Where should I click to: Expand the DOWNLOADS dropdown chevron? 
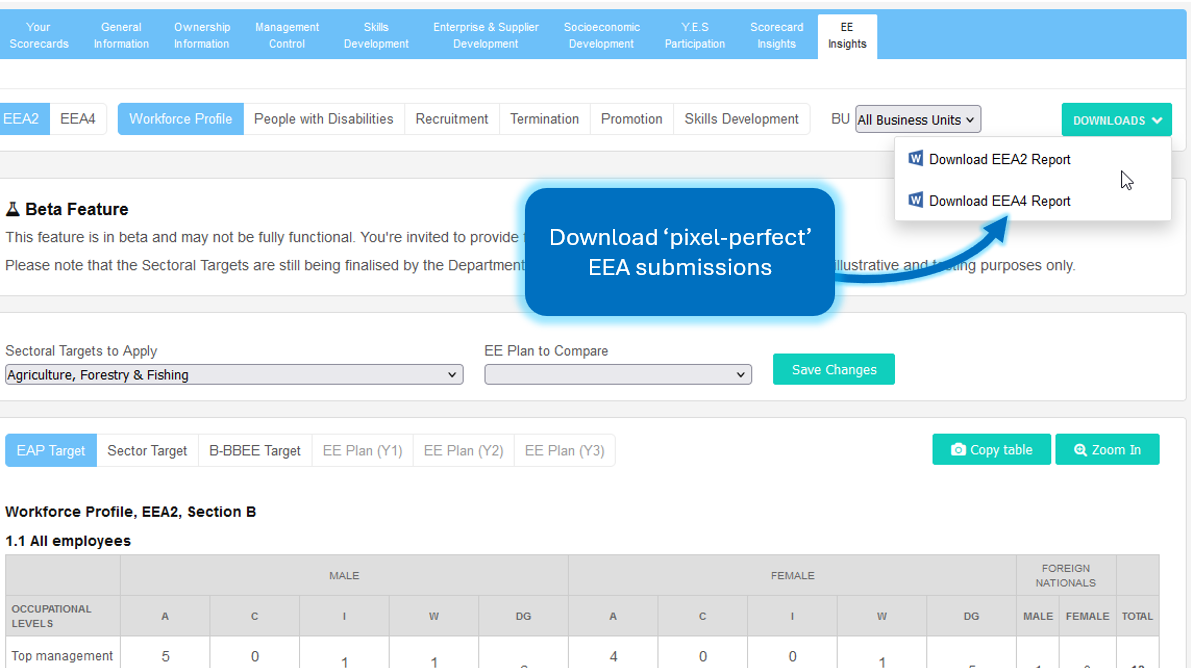pyautogui.click(x=1157, y=120)
